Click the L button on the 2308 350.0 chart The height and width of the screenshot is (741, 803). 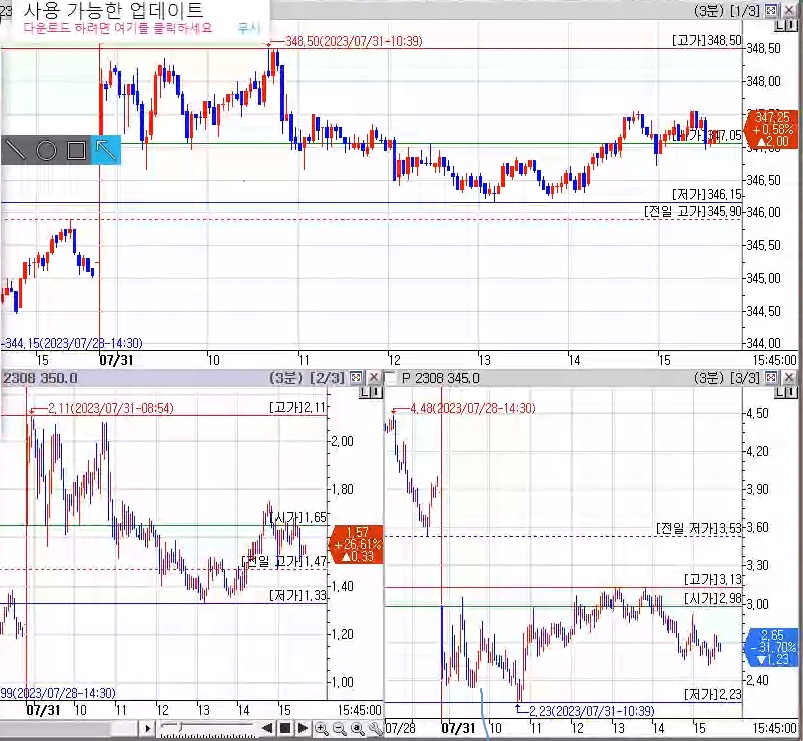click(x=364, y=393)
